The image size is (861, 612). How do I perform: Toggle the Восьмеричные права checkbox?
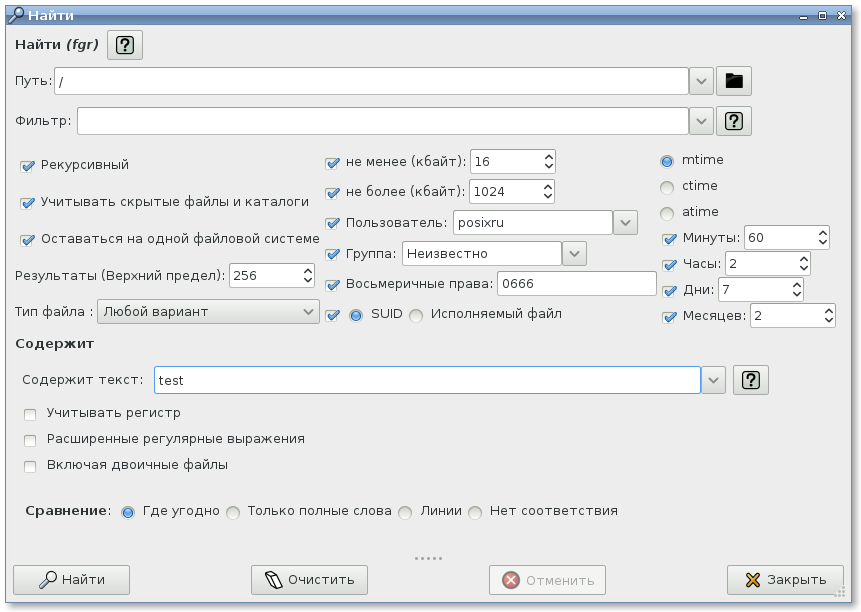point(332,285)
